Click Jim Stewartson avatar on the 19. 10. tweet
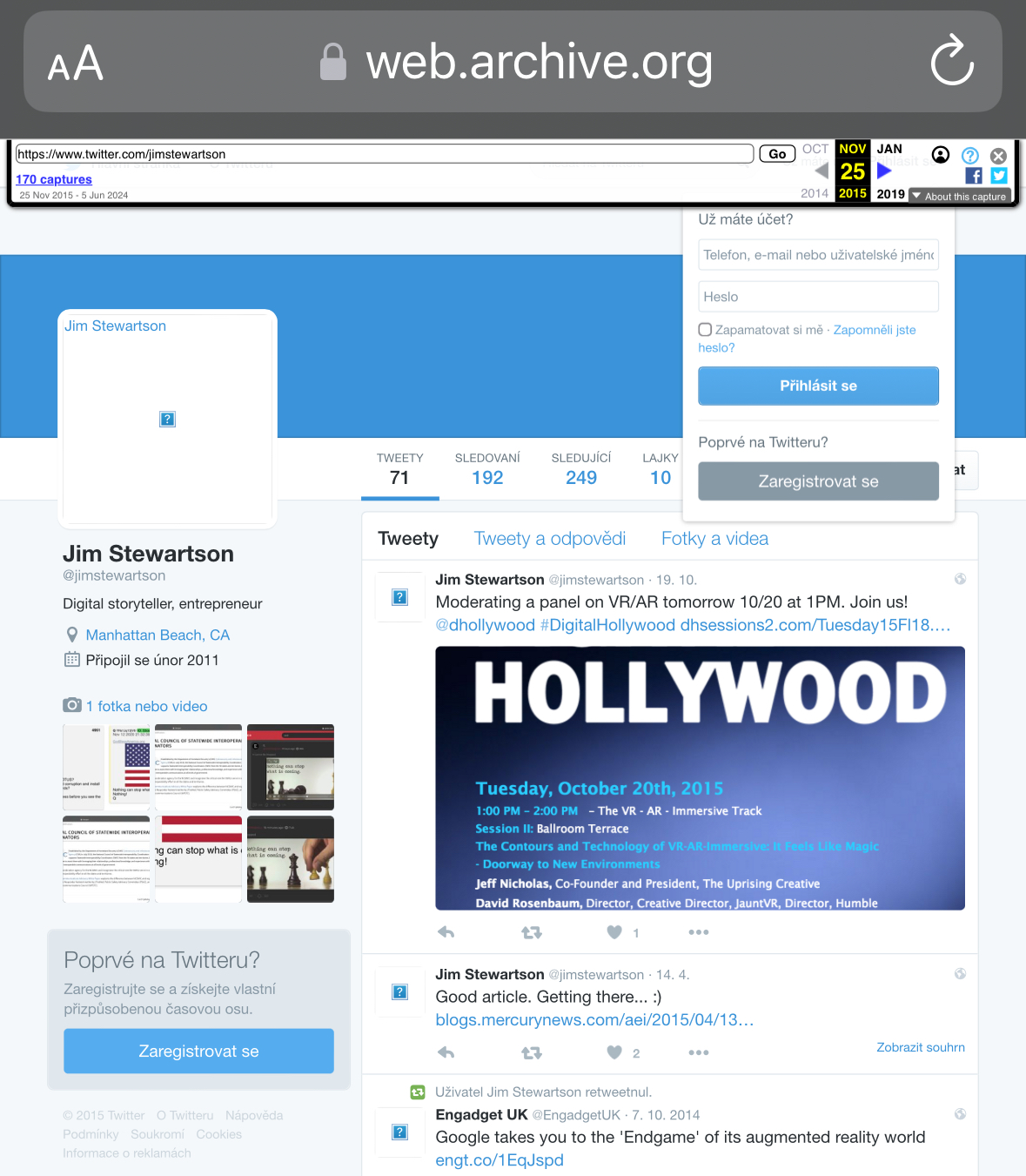Screen dimensions: 1026x1176 click(x=400, y=597)
